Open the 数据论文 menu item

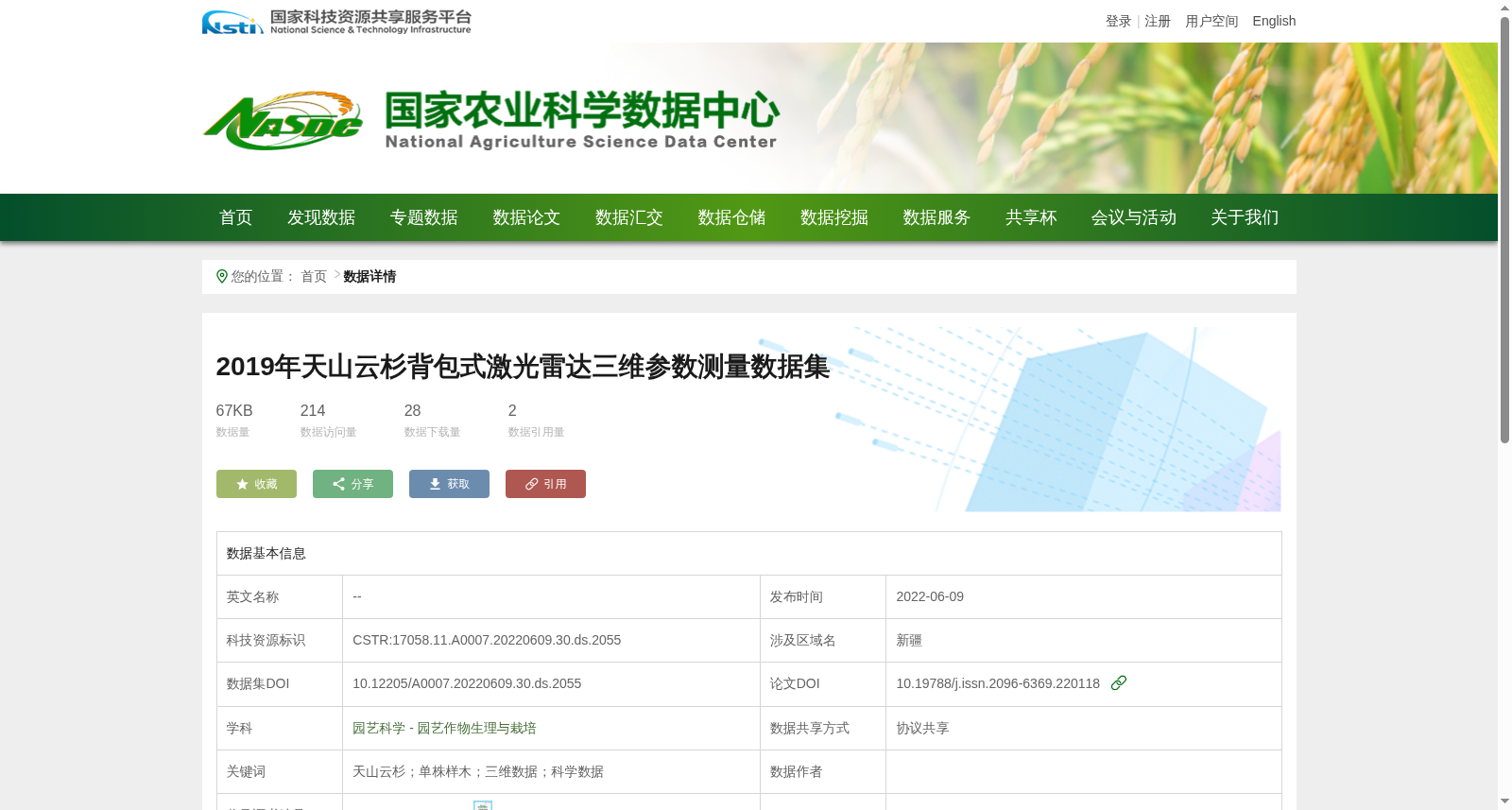pos(526,217)
